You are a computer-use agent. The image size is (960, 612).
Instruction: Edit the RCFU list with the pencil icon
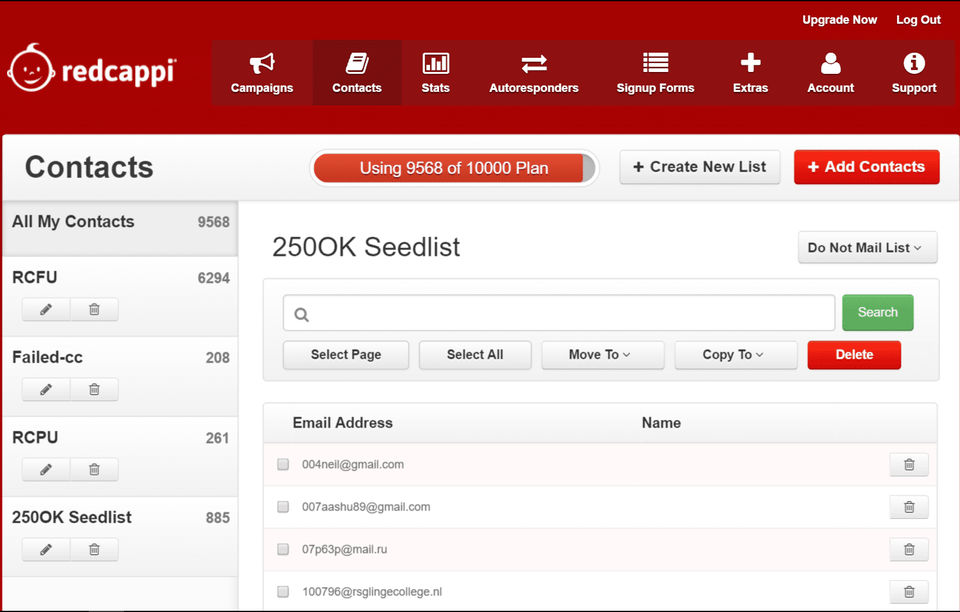pos(46,310)
